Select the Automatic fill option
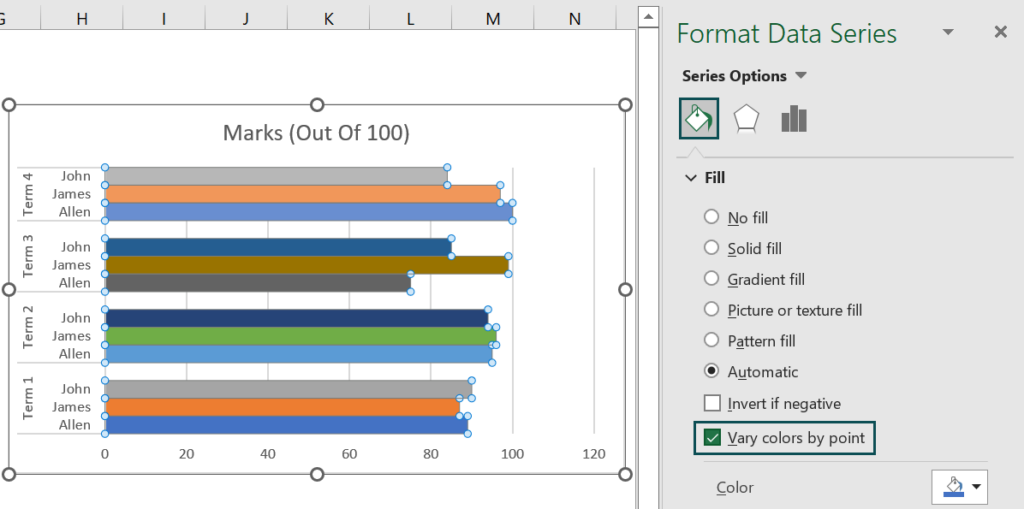 pyautogui.click(x=711, y=371)
